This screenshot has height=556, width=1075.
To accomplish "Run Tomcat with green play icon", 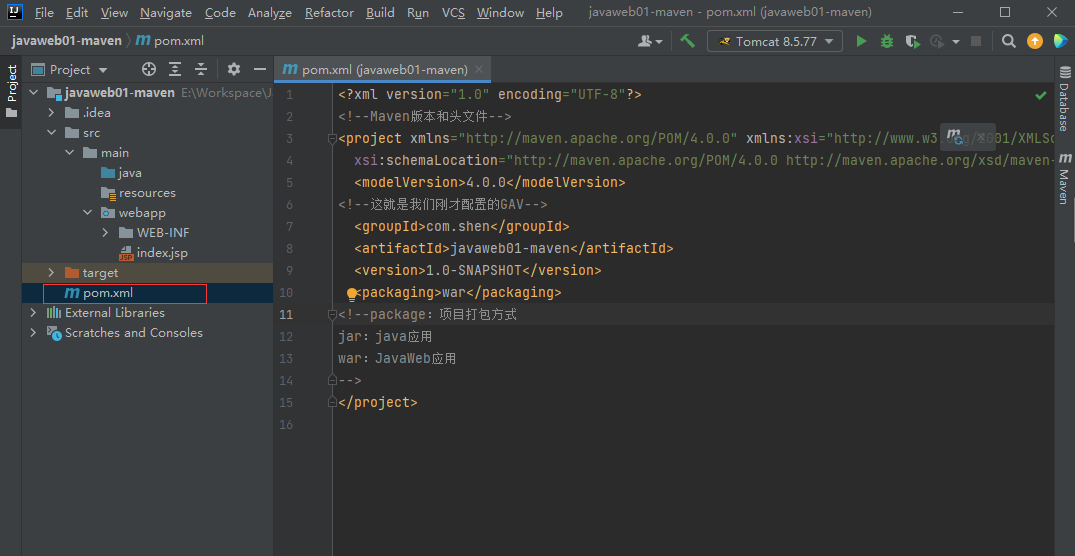I will (x=861, y=41).
